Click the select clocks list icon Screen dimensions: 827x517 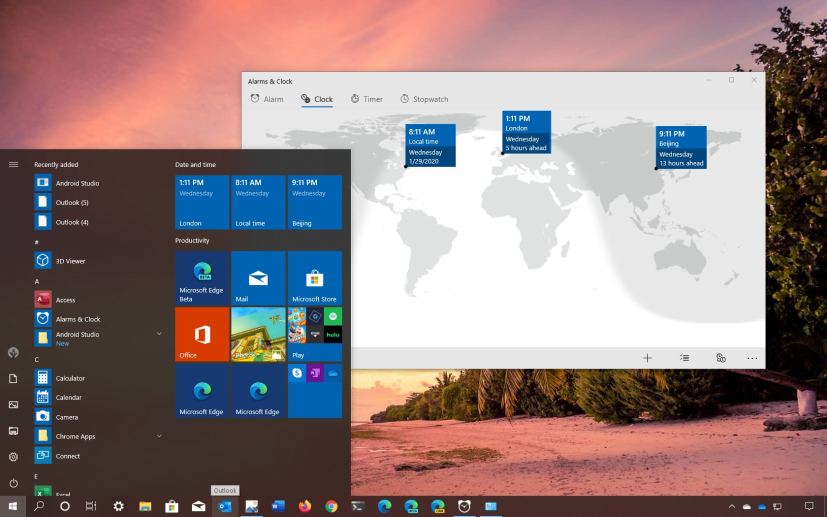click(x=685, y=358)
